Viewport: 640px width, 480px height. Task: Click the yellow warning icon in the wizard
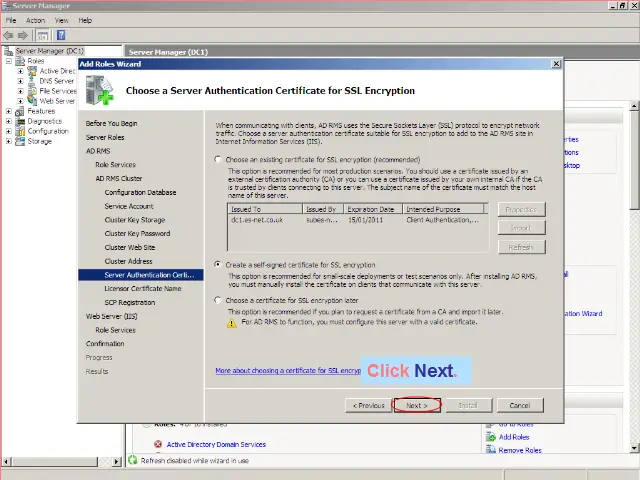[x=231, y=323]
